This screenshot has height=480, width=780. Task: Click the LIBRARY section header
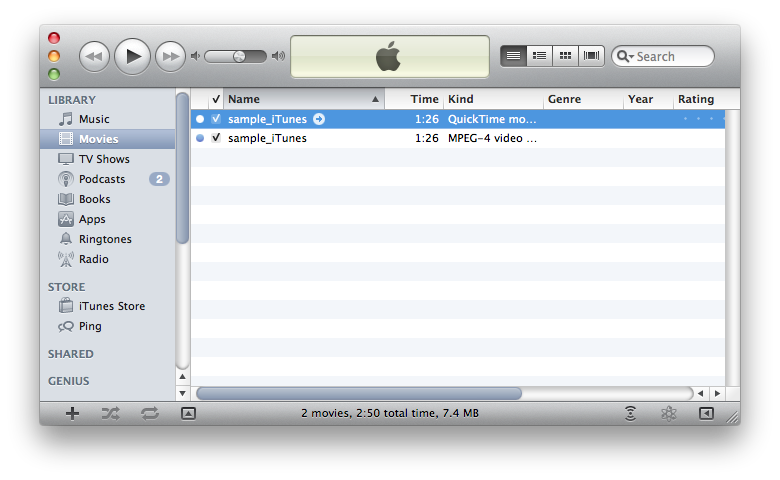[x=72, y=100]
